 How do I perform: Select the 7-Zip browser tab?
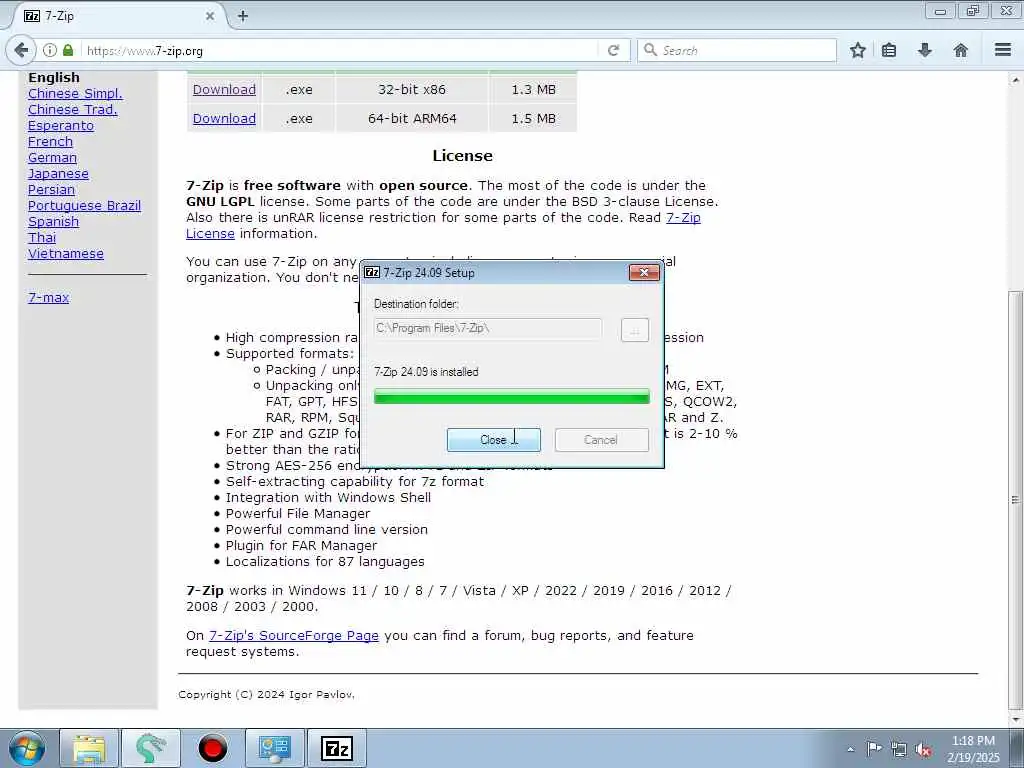[x=118, y=16]
